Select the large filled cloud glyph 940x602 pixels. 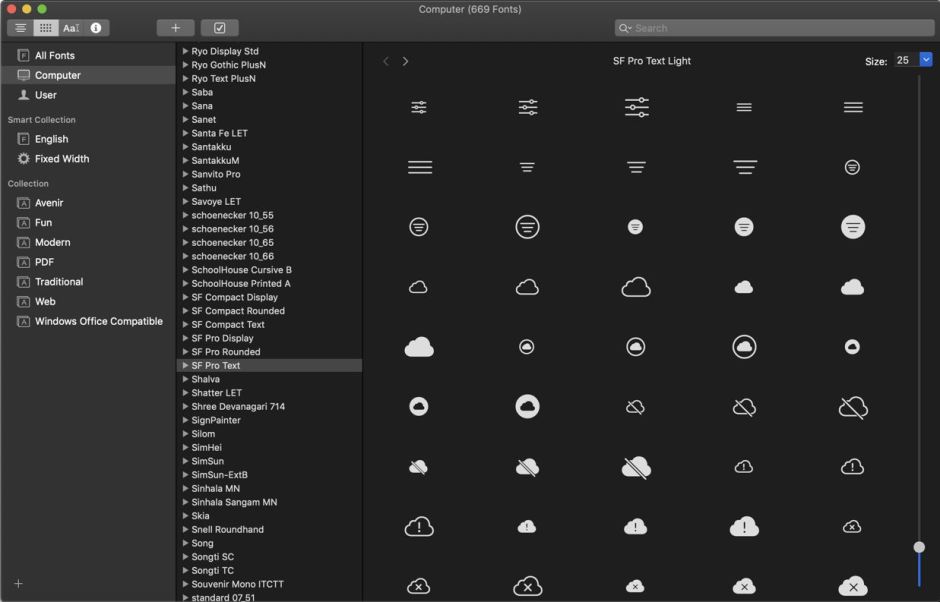(419, 347)
